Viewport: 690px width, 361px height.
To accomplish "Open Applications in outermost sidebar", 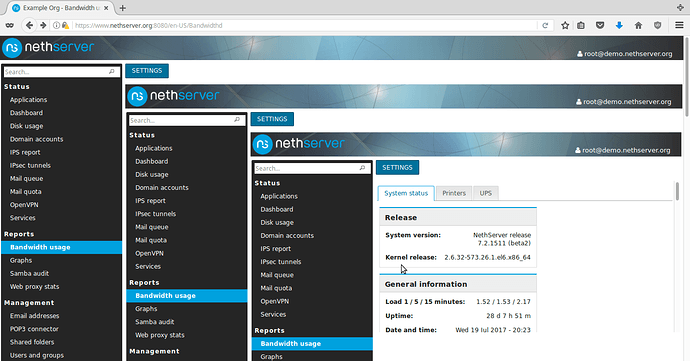I will tap(29, 100).
